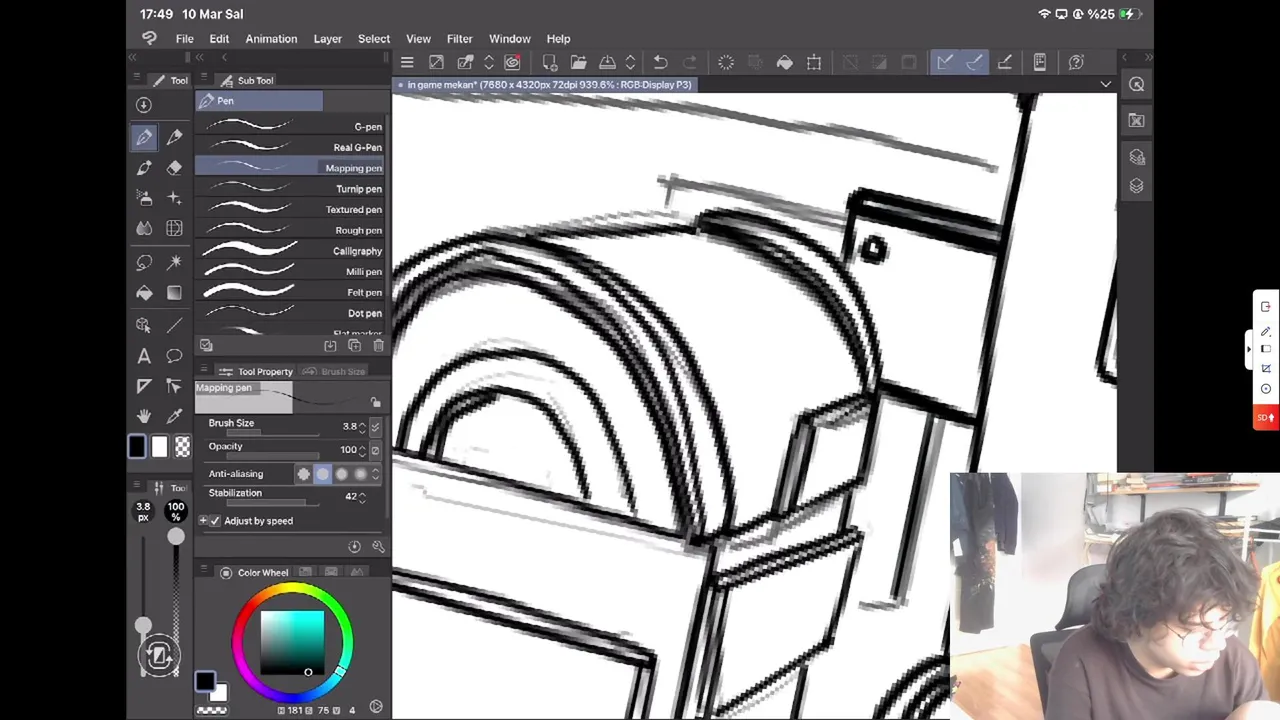This screenshot has height=720, width=1280.
Task: Select the Hand move tool
Action: pyautogui.click(x=144, y=416)
